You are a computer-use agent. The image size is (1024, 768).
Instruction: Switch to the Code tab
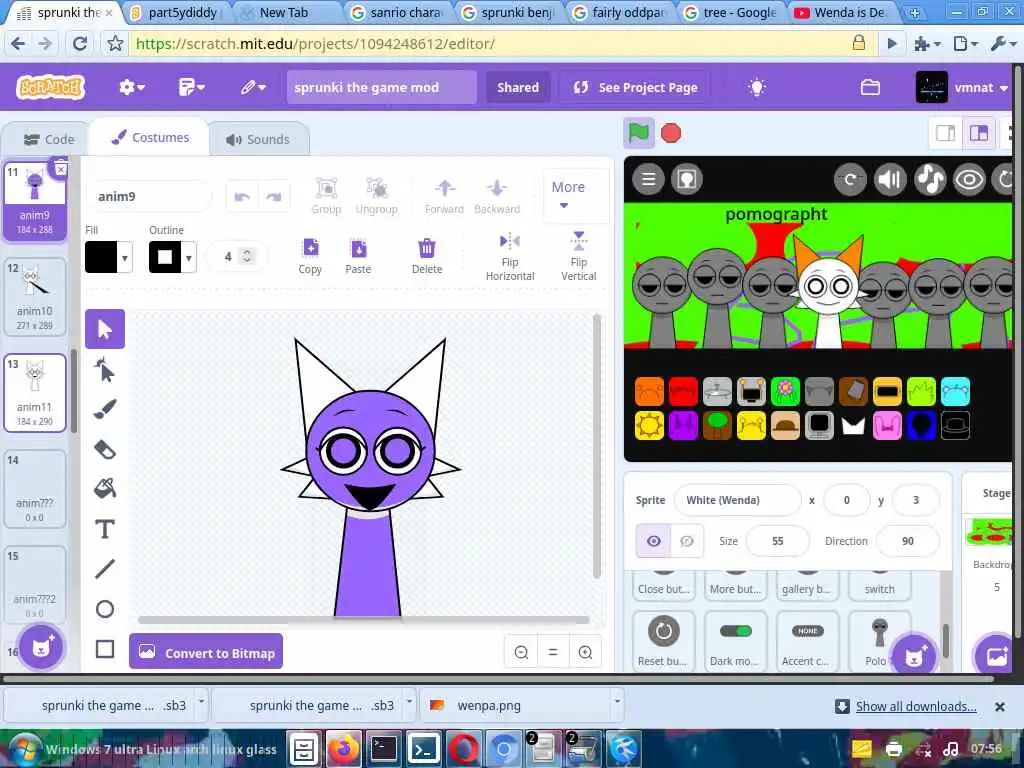pyautogui.click(x=48, y=139)
